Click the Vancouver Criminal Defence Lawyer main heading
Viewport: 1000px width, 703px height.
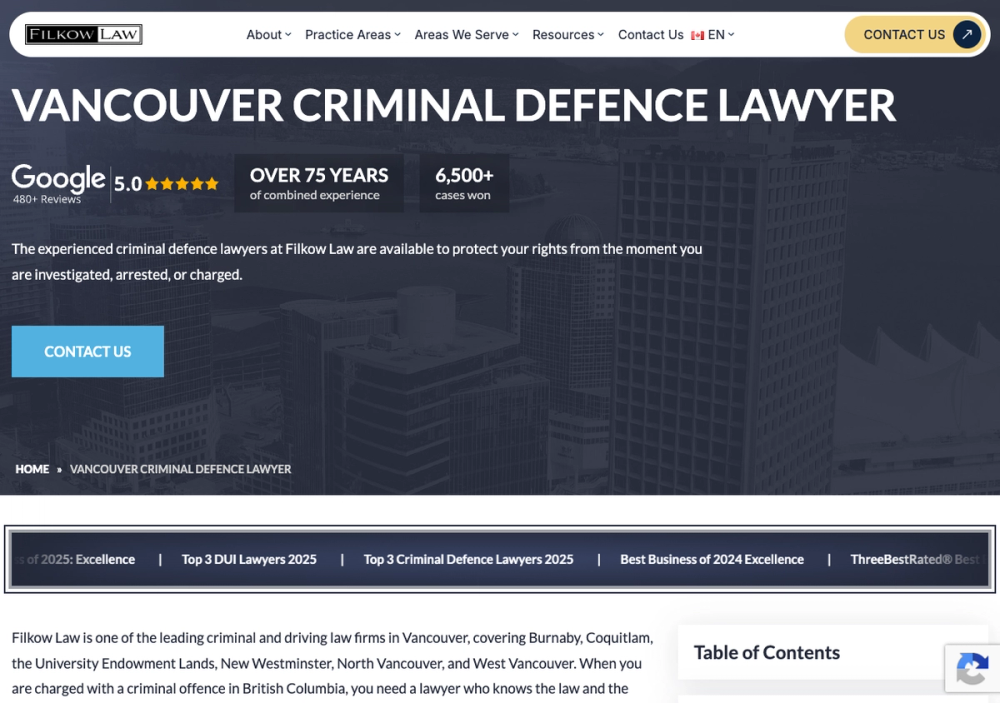[x=453, y=105]
